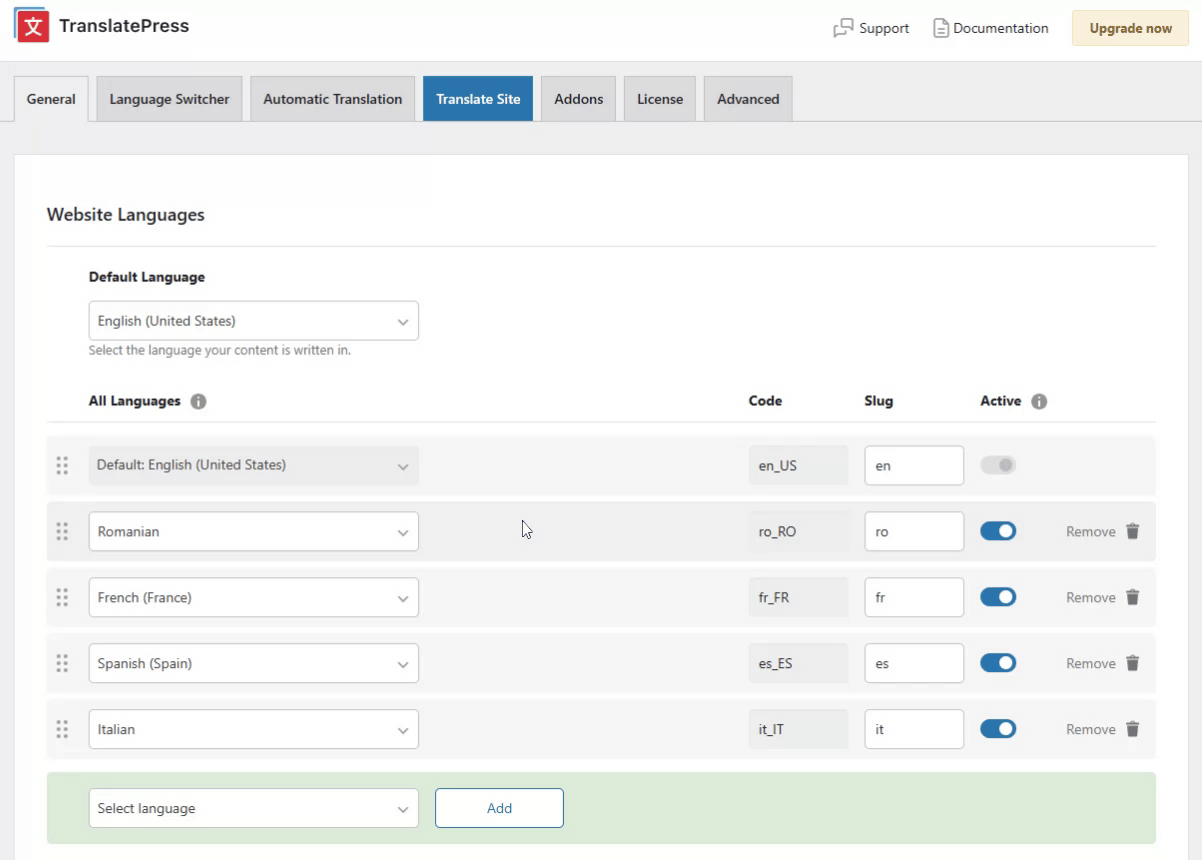Open the Documentation link

pos(990,29)
